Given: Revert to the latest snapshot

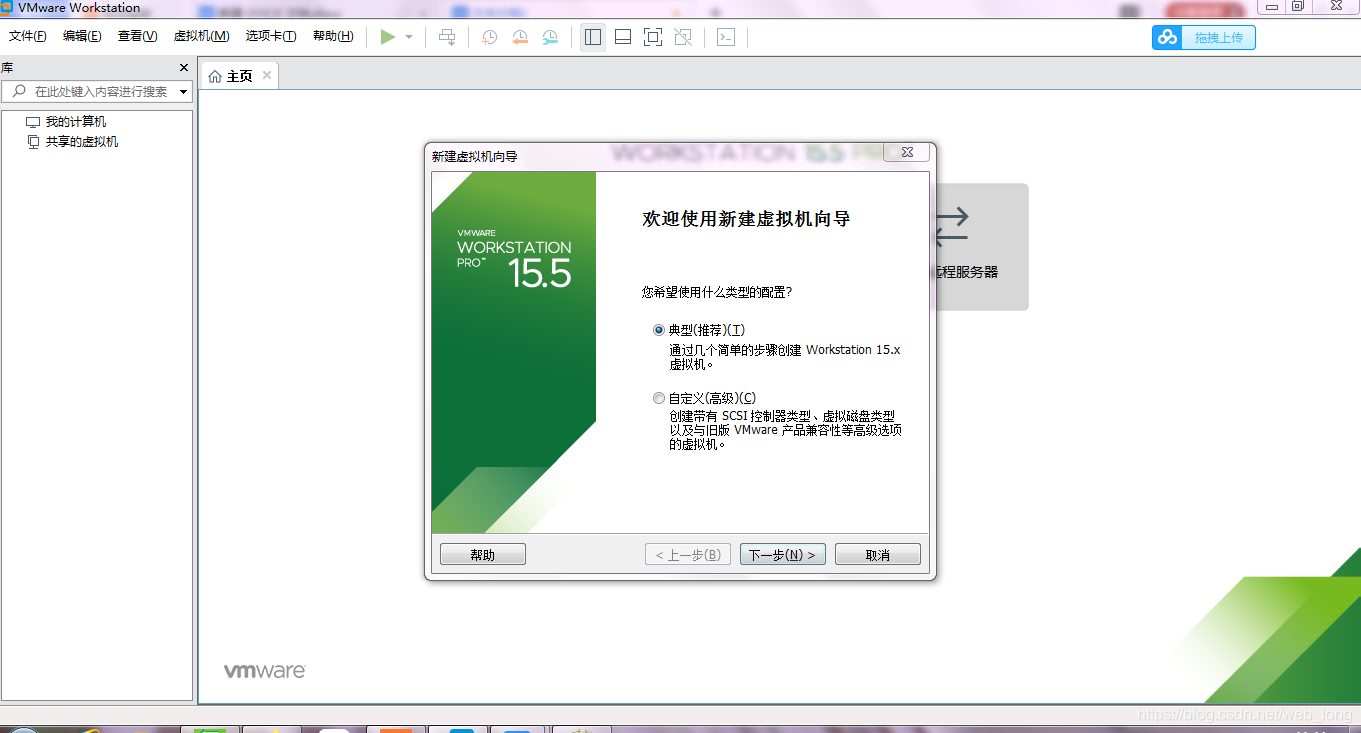Looking at the screenshot, I should tap(519, 37).
